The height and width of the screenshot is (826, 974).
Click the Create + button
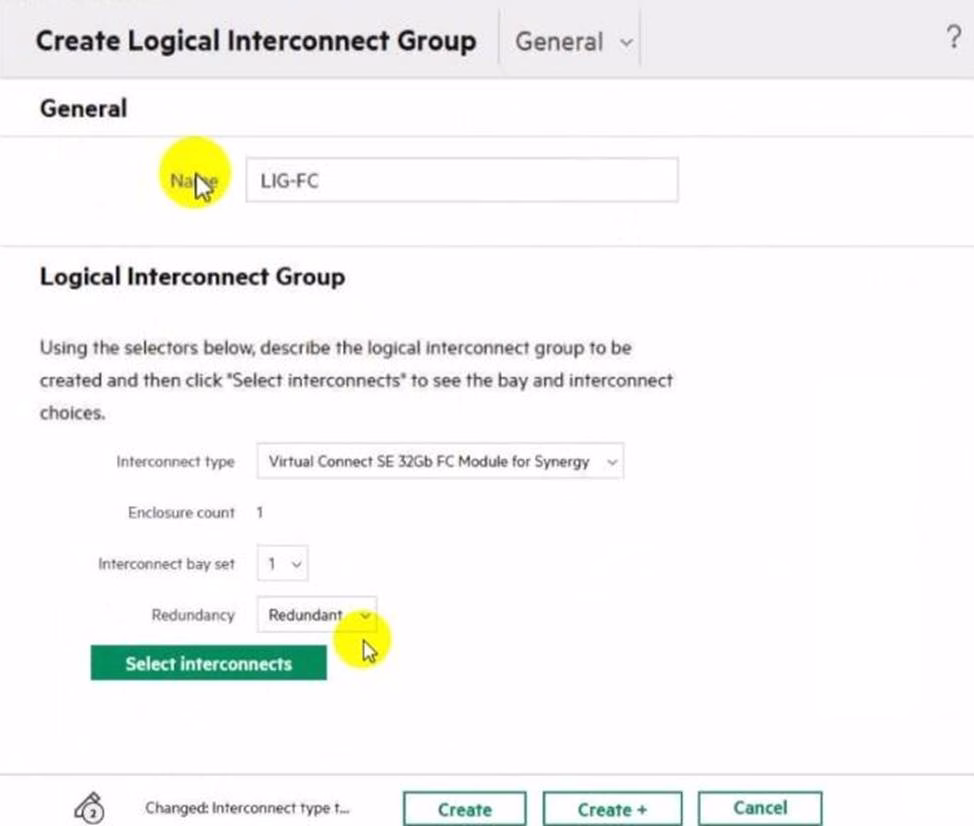(611, 809)
